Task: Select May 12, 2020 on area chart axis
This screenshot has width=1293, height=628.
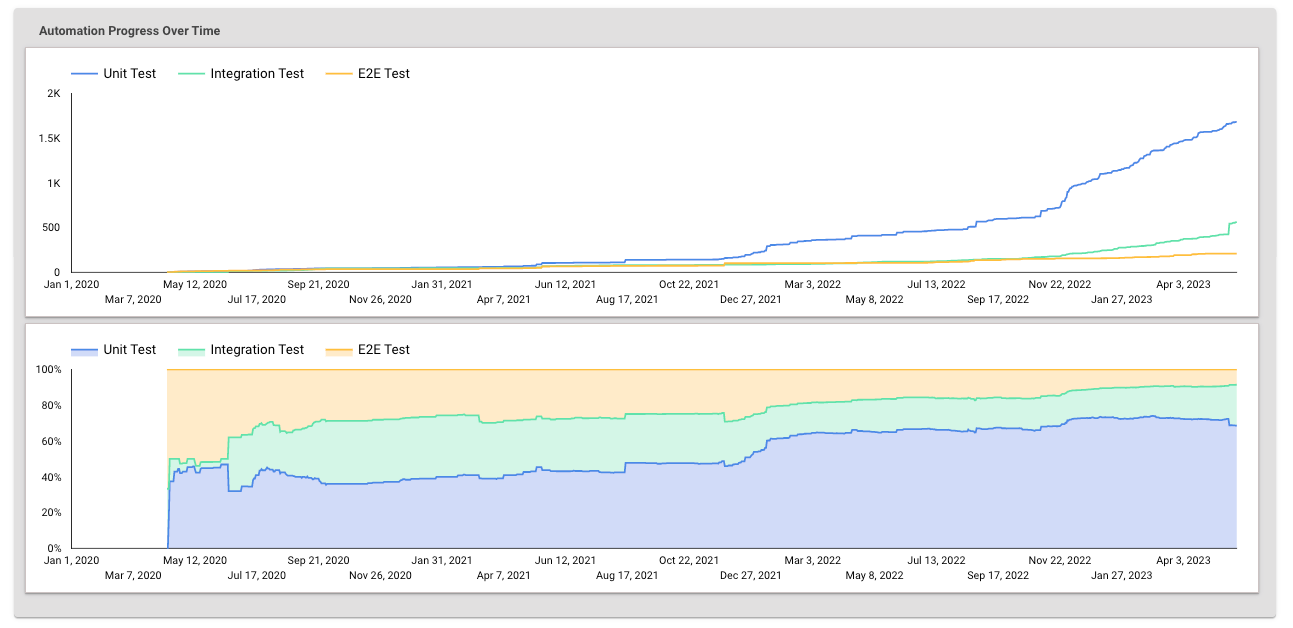Action: (195, 561)
